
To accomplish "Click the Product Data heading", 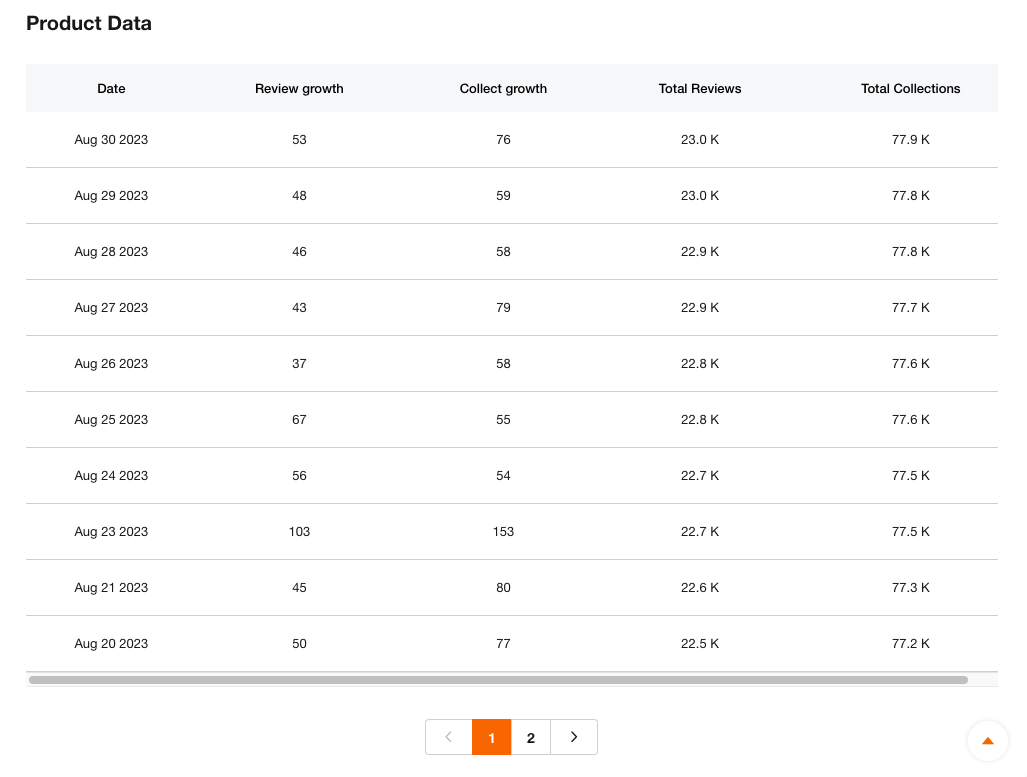I will pos(88,23).
